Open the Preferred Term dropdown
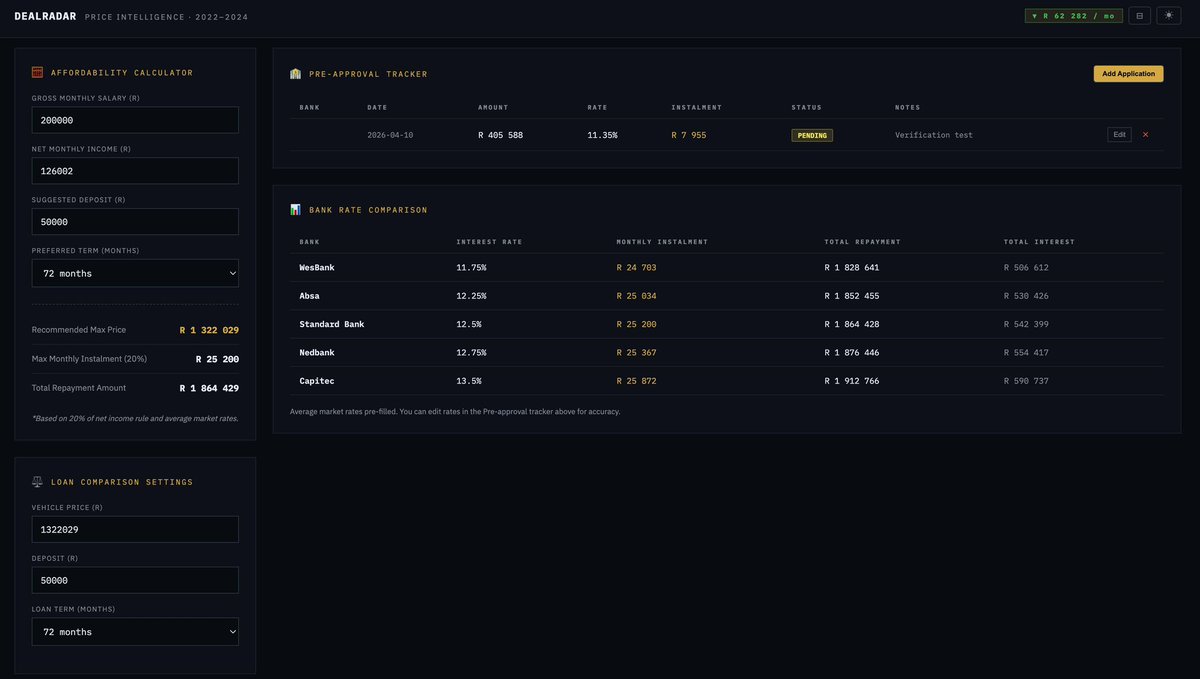The height and width of the screenshot is (679, 1200). click(135, 273)
